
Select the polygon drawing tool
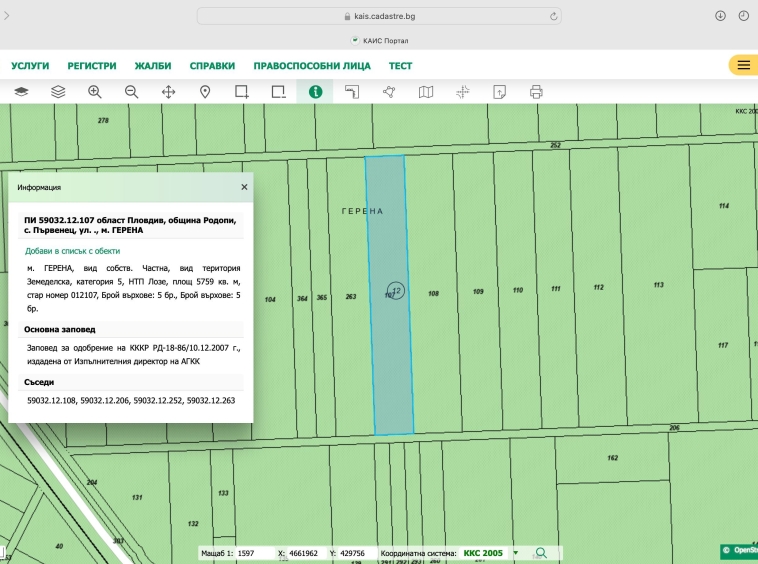click(x=389, y=91)
